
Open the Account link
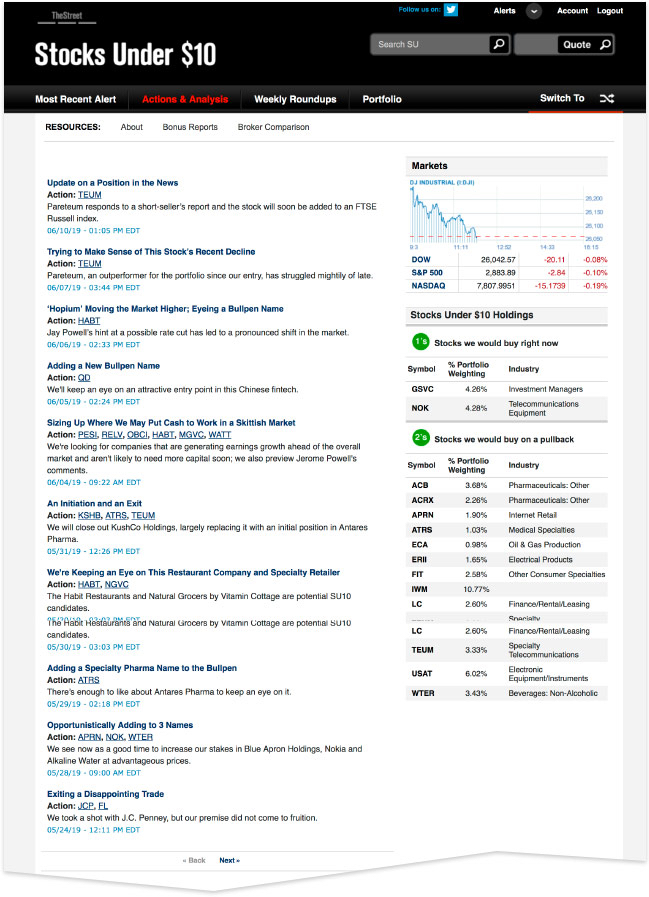[572, 11]
